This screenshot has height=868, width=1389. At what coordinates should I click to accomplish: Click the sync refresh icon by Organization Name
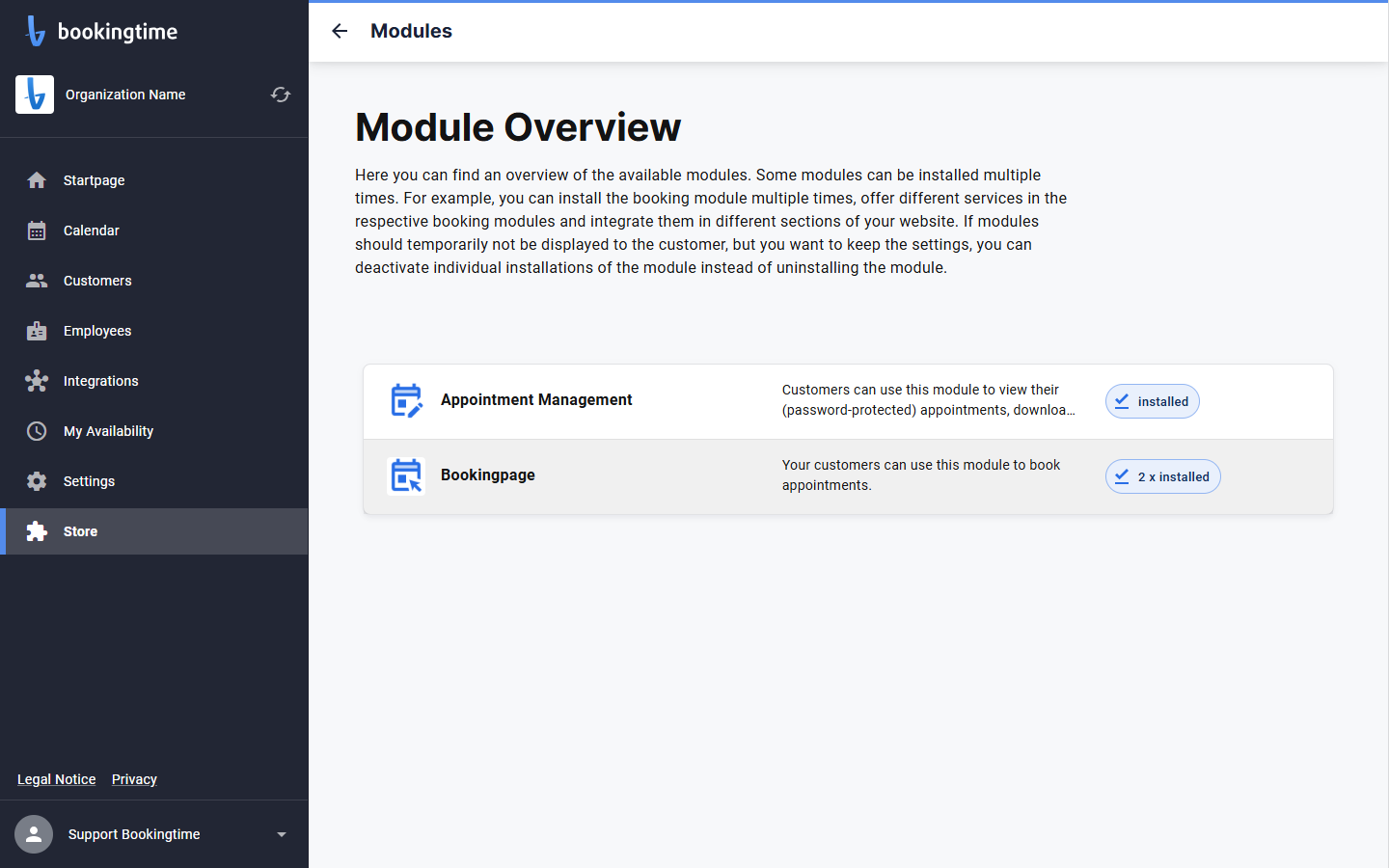281,95
